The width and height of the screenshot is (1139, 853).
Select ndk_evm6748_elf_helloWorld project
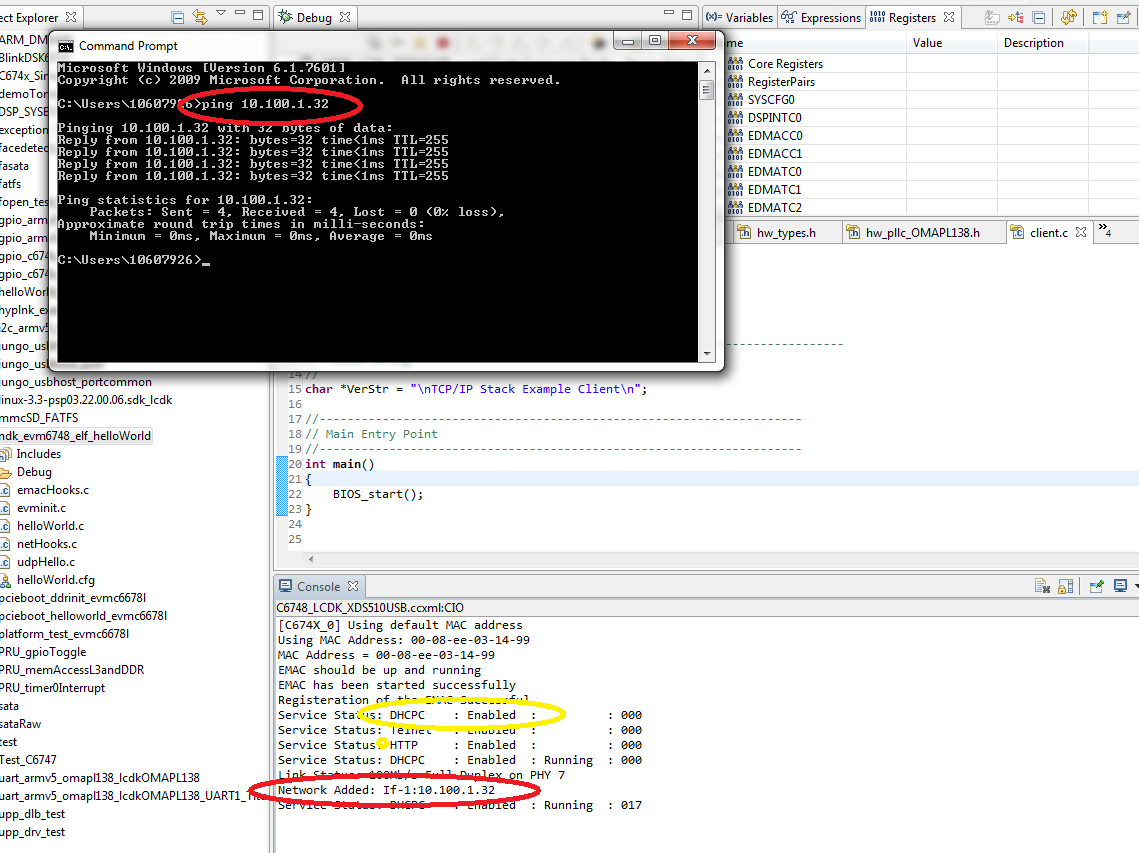coord(76,436)
